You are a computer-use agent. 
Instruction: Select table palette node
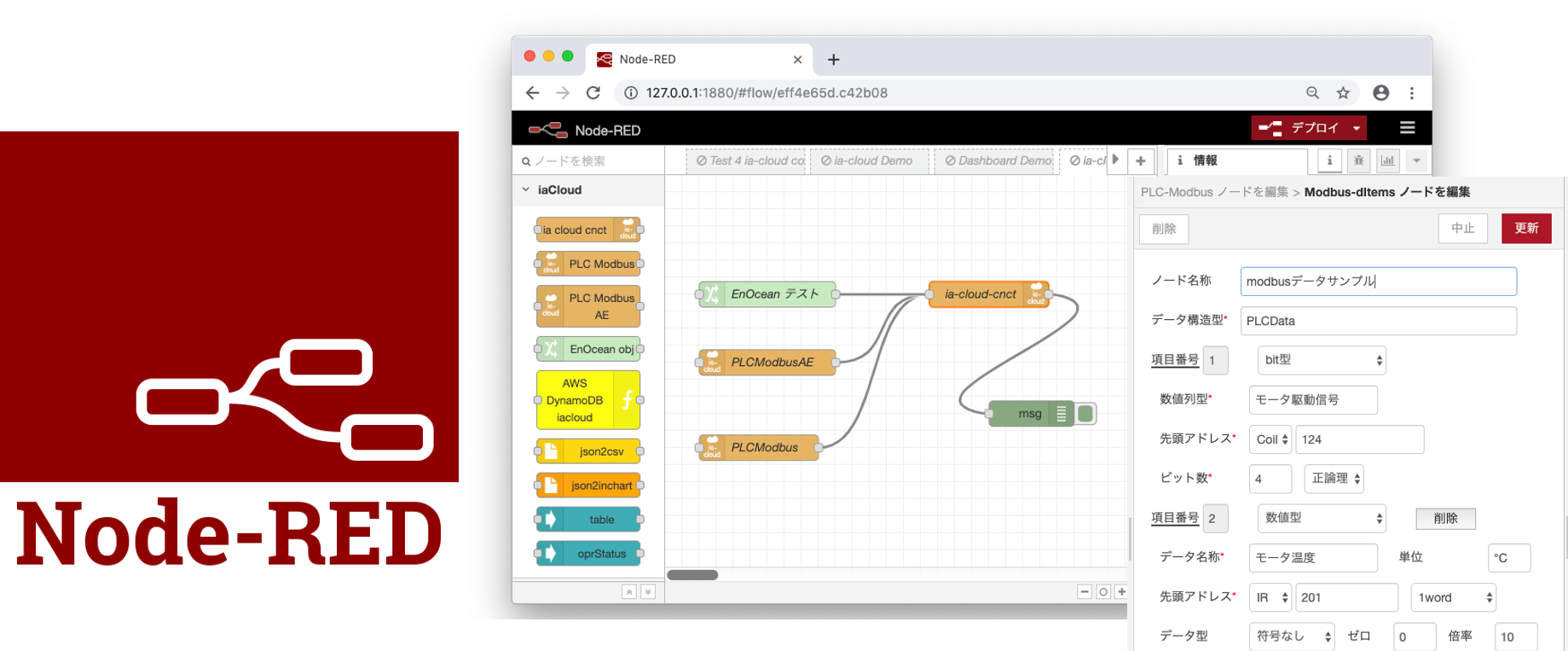point(588,520)
